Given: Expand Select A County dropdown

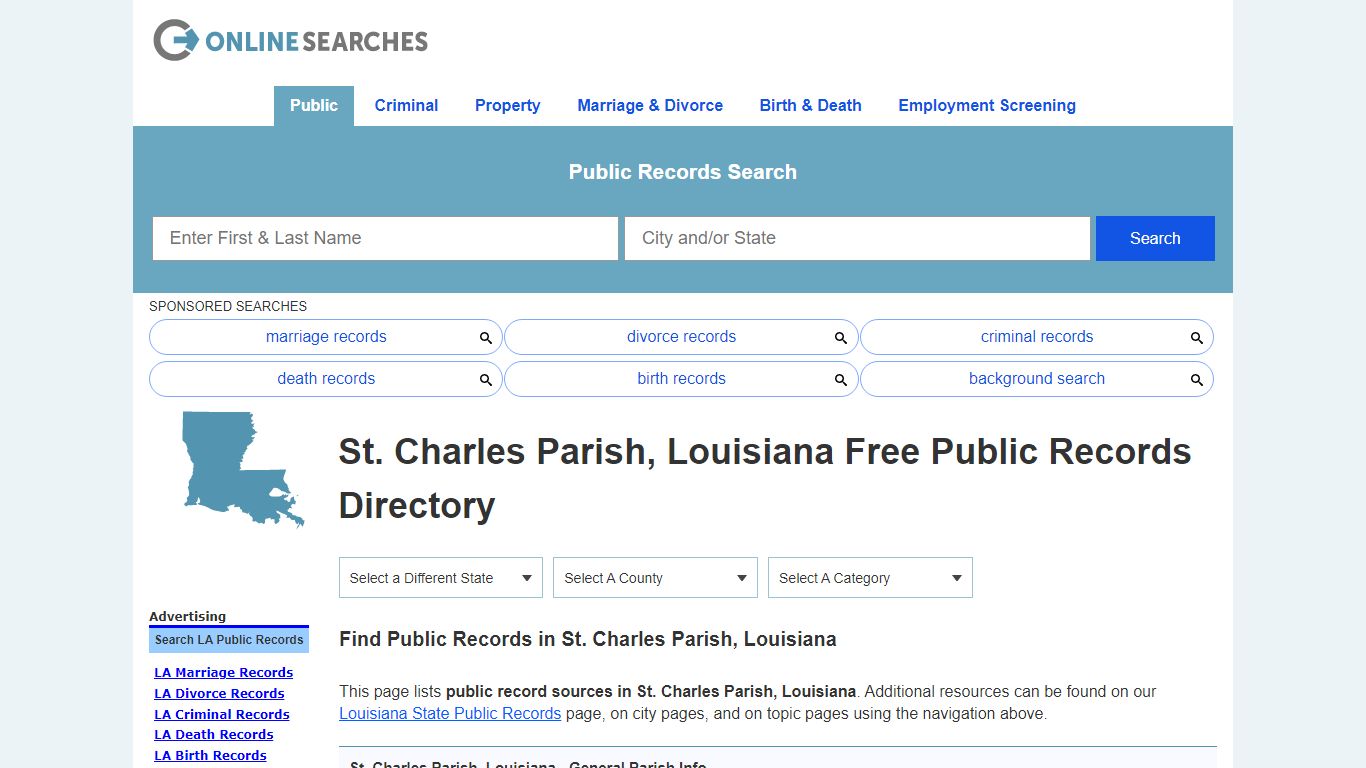Looking at the screenshot, I should pyautogui.click(x=655, y=578).
